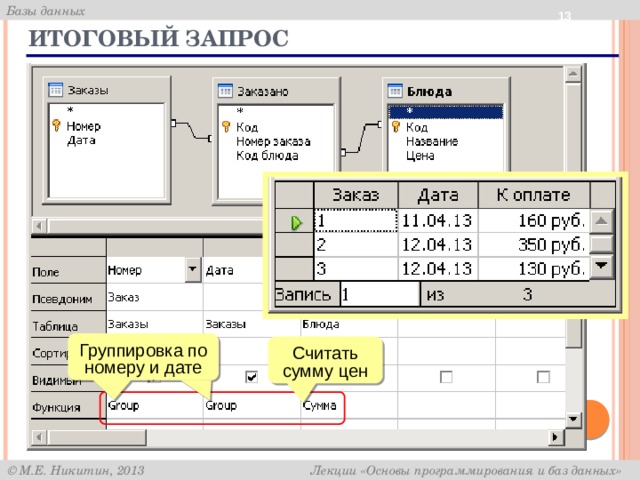Click the Блюда table title bar
The width and height of the screenshot is (640, 480).
click(446, 91)
